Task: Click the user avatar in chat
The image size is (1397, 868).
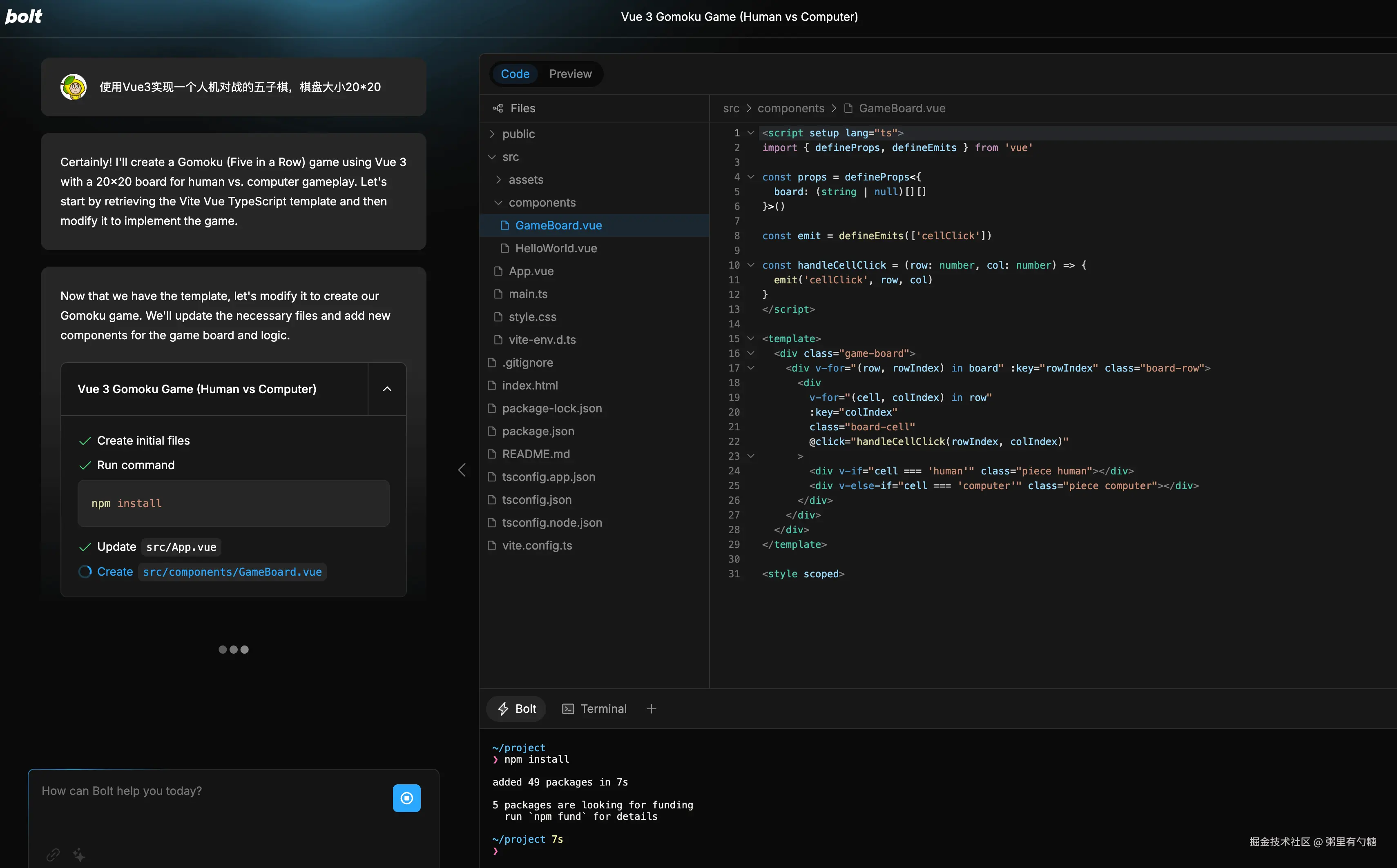Action: [74, 87]
